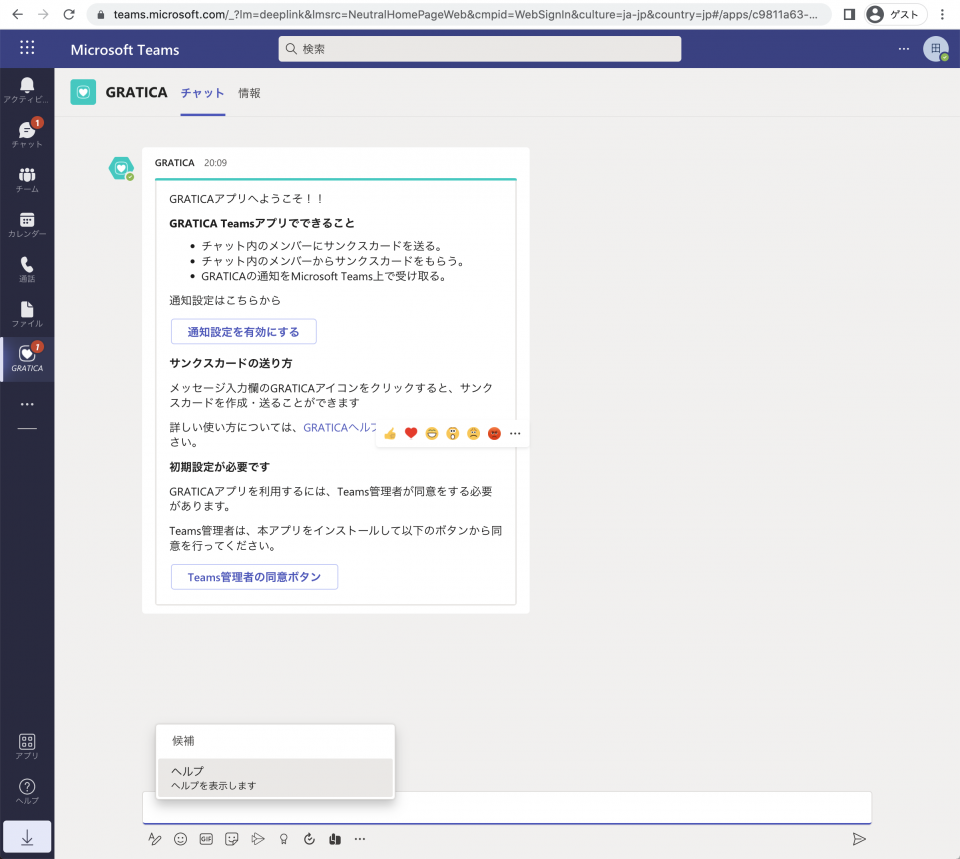React with the laughing emoji
960x859 pixels.
pyautogui.click(x=432, y=433)
